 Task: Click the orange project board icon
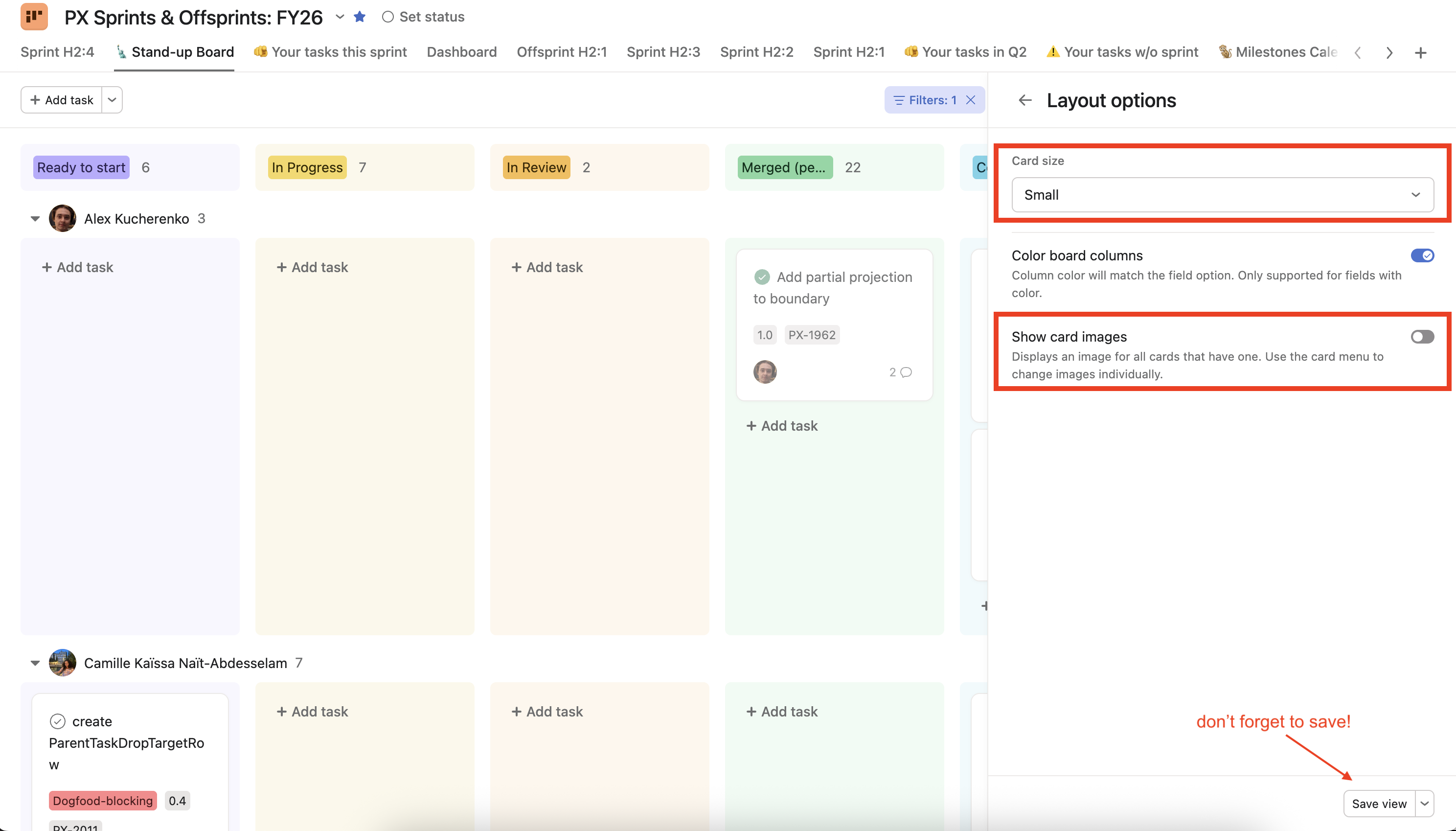pos(34,17)
